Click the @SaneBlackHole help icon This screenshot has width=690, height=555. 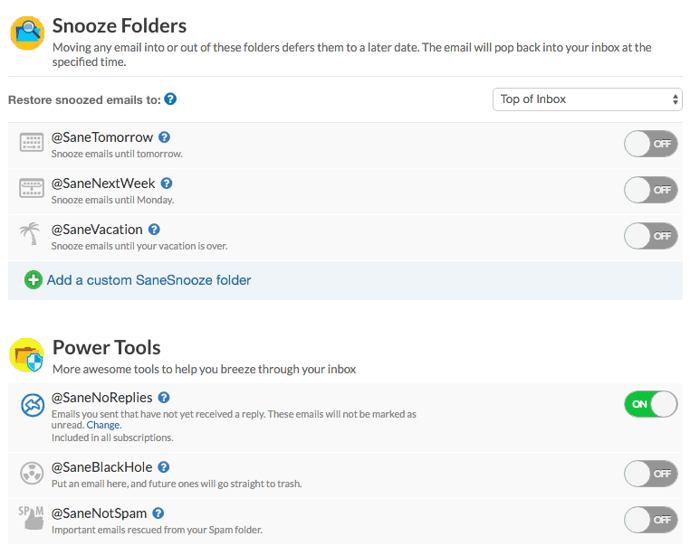tap(164, 467)
